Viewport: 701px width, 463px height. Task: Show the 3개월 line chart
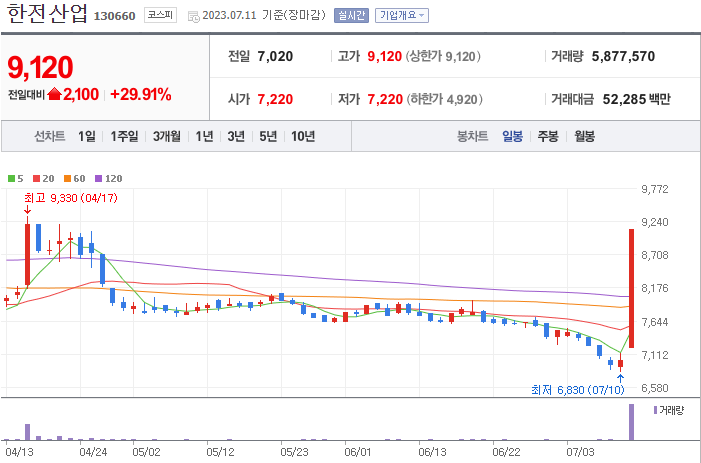[x=169, y=137]
